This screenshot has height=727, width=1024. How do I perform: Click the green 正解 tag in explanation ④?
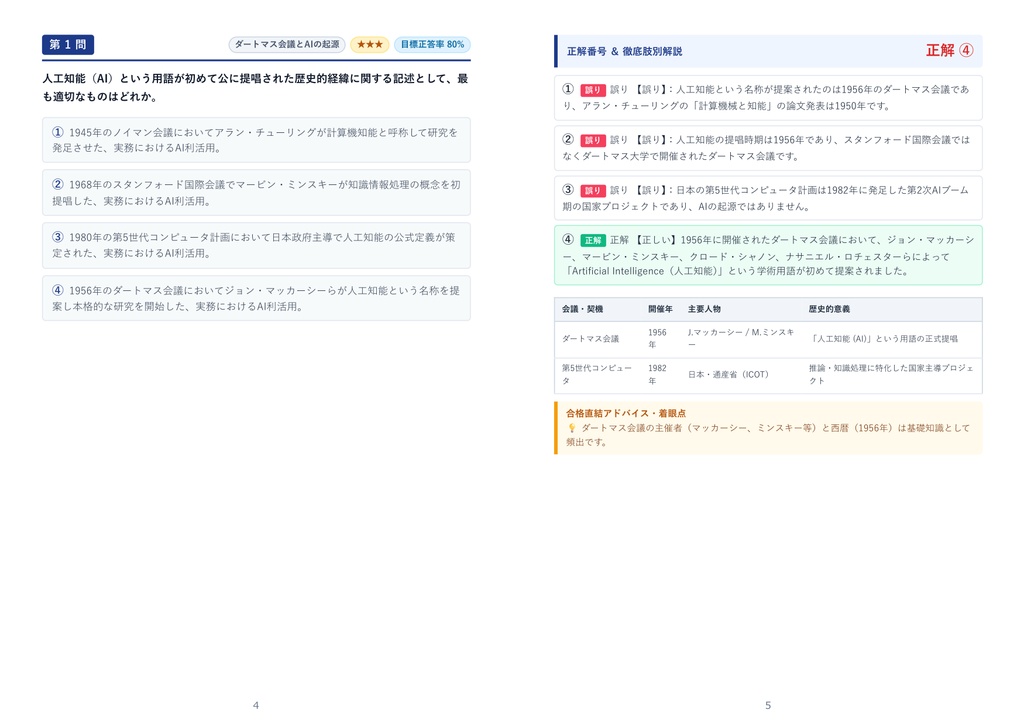[x=593, y=240]
